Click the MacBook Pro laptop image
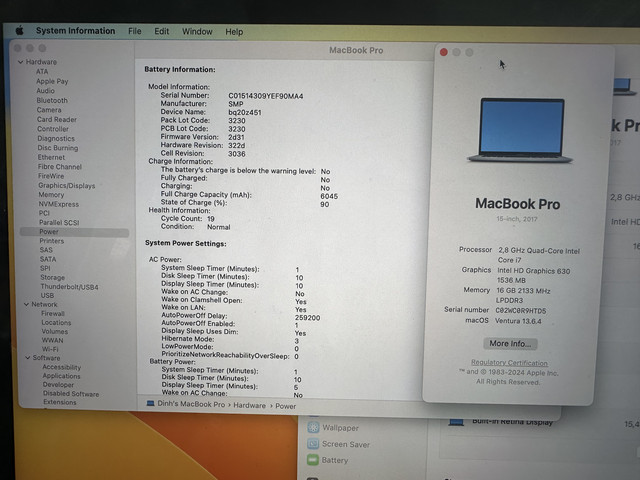 521,130
